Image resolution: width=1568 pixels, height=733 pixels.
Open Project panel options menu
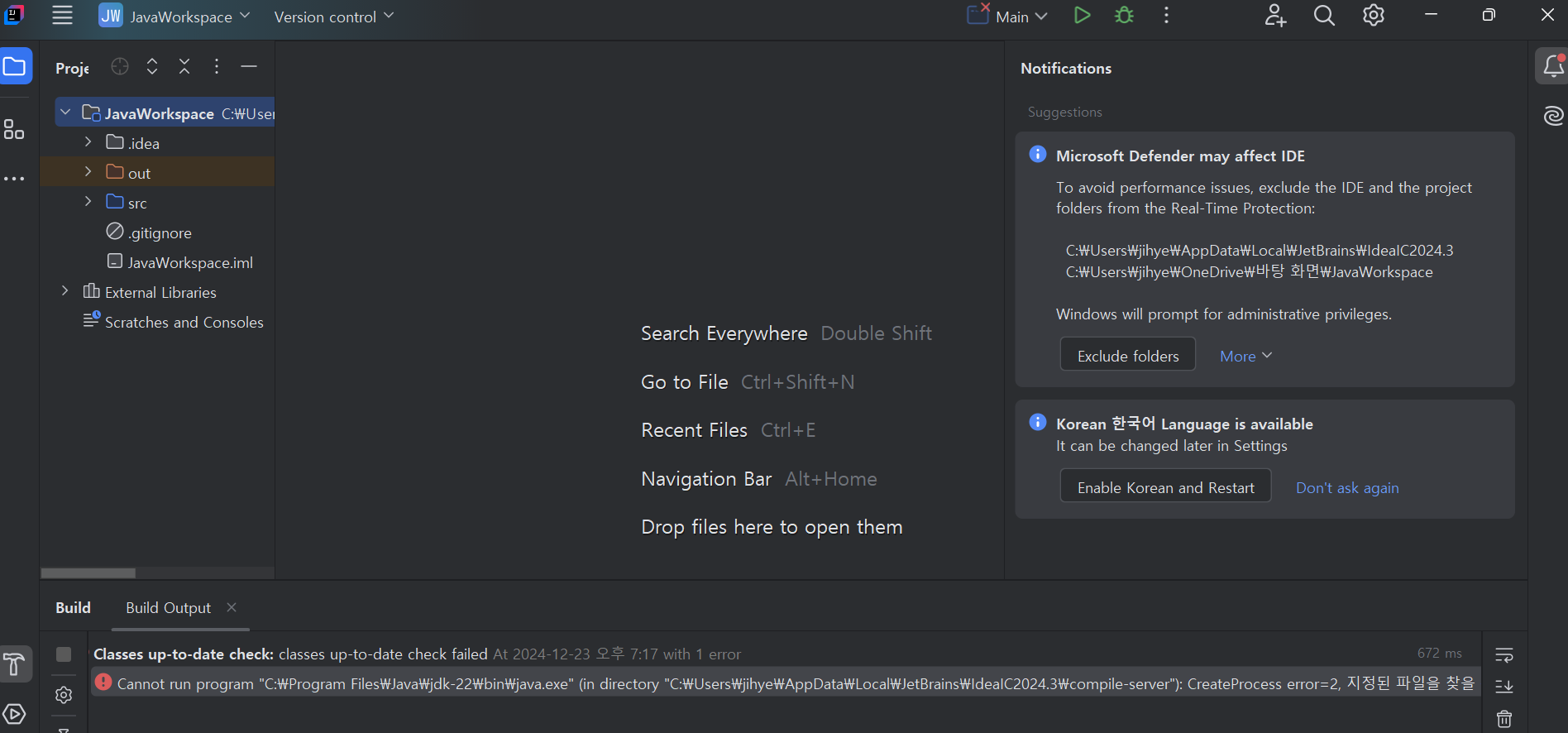(x=217, y=67)
